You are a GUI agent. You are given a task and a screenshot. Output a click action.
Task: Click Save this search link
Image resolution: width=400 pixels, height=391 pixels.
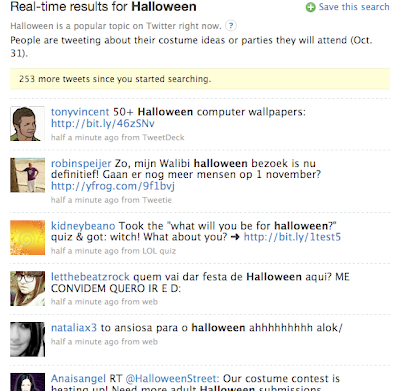(354, 7)
